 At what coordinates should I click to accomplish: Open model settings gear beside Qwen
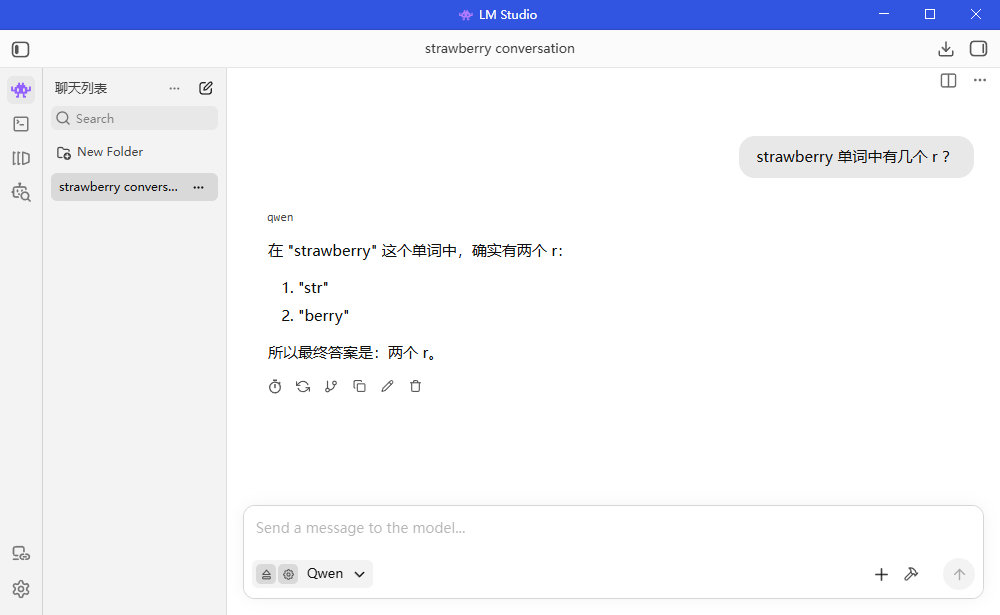point(288,574)
